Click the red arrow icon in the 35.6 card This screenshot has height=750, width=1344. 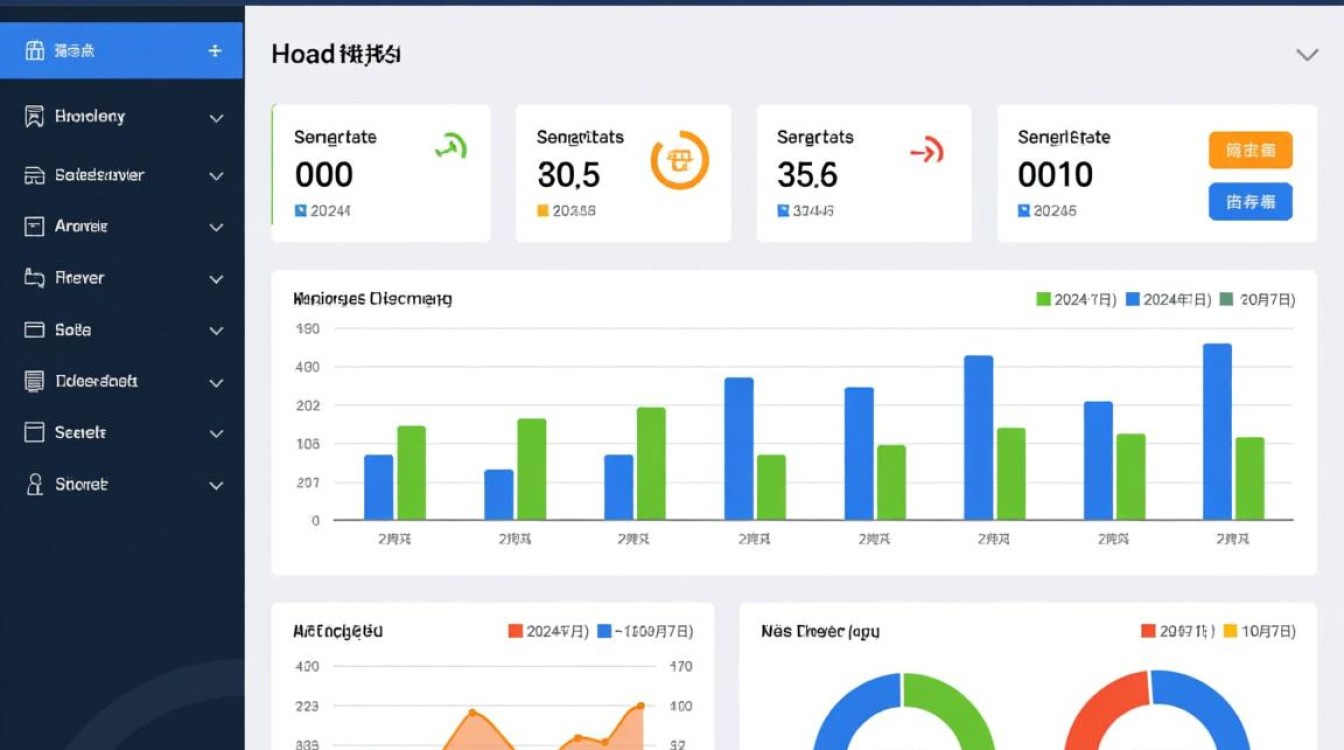point(926,152)
